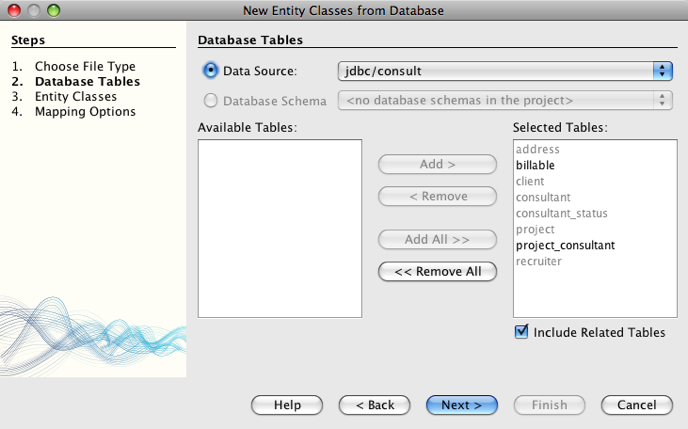This screenshot has height=429, width=688.
Task: Click the Remove All button
Action: pos(437,271)
